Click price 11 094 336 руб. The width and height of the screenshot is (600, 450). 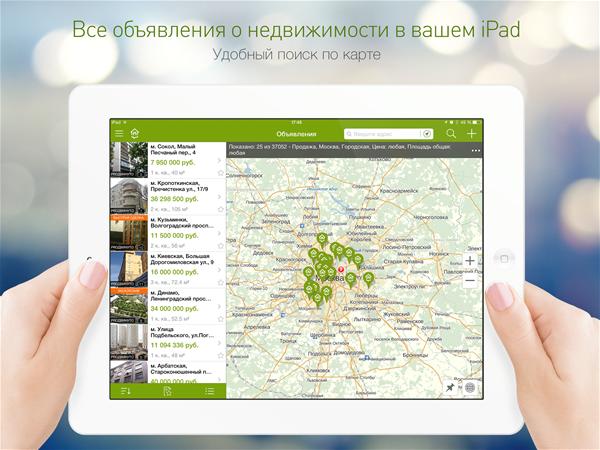click(x=174, y=345)
